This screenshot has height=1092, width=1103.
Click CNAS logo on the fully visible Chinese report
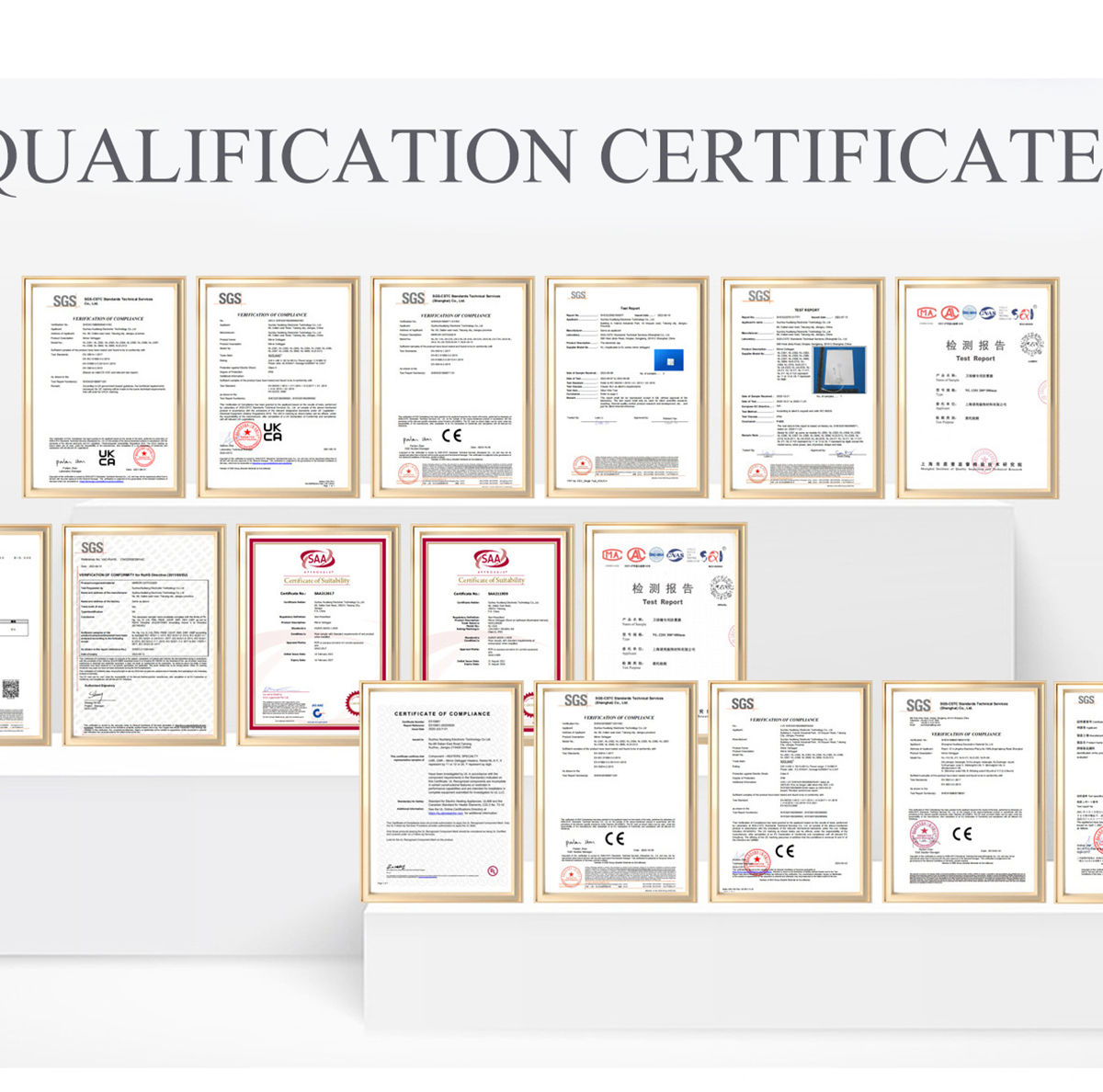[x=987, y=313]
